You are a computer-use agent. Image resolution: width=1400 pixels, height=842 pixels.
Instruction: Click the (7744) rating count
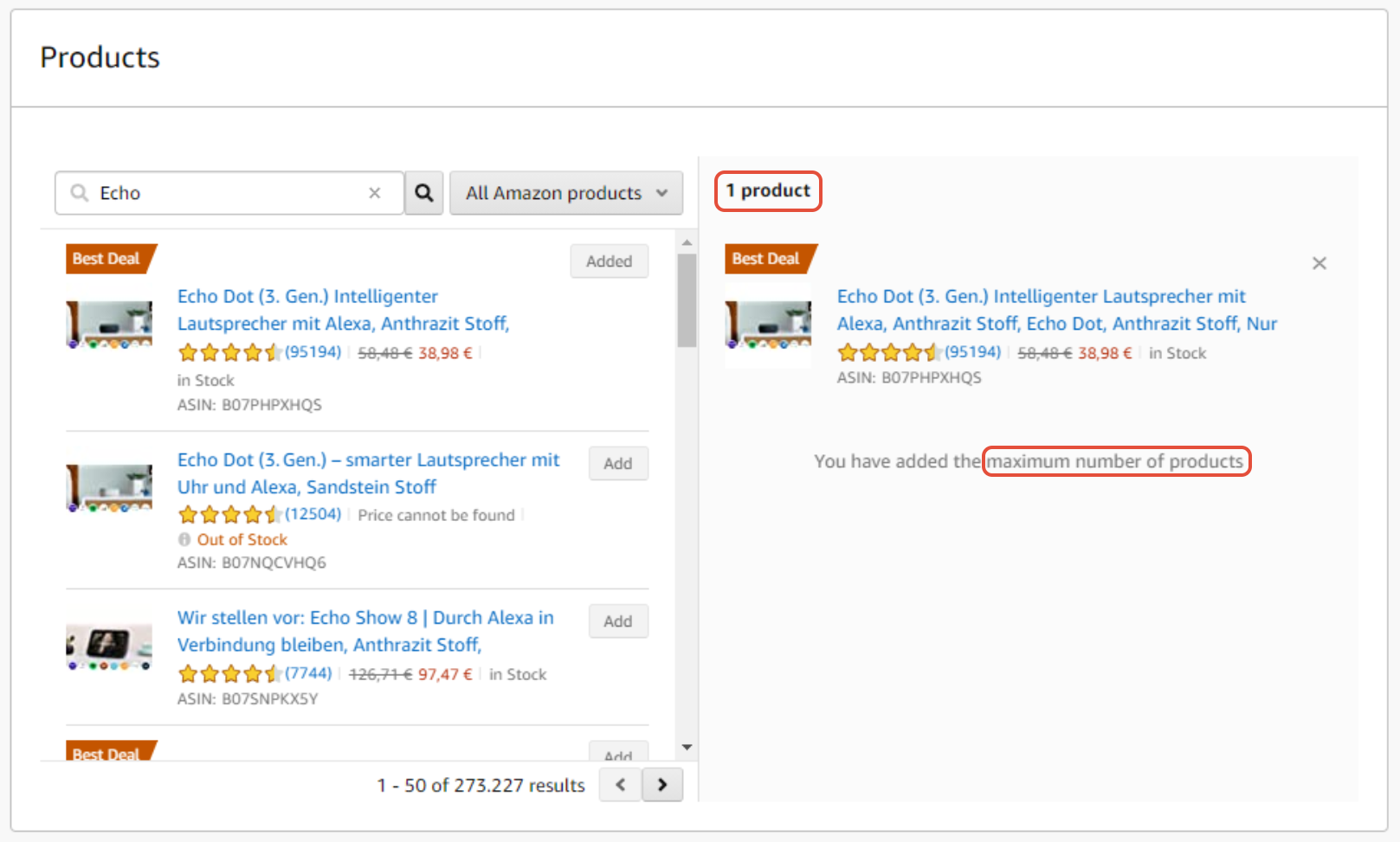point(309,673)
